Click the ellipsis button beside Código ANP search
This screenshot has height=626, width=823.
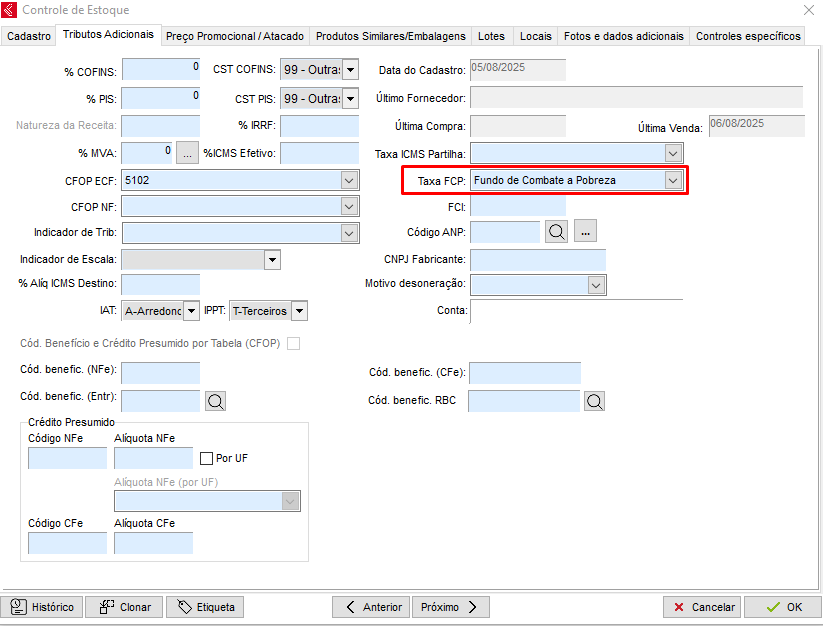586,232
